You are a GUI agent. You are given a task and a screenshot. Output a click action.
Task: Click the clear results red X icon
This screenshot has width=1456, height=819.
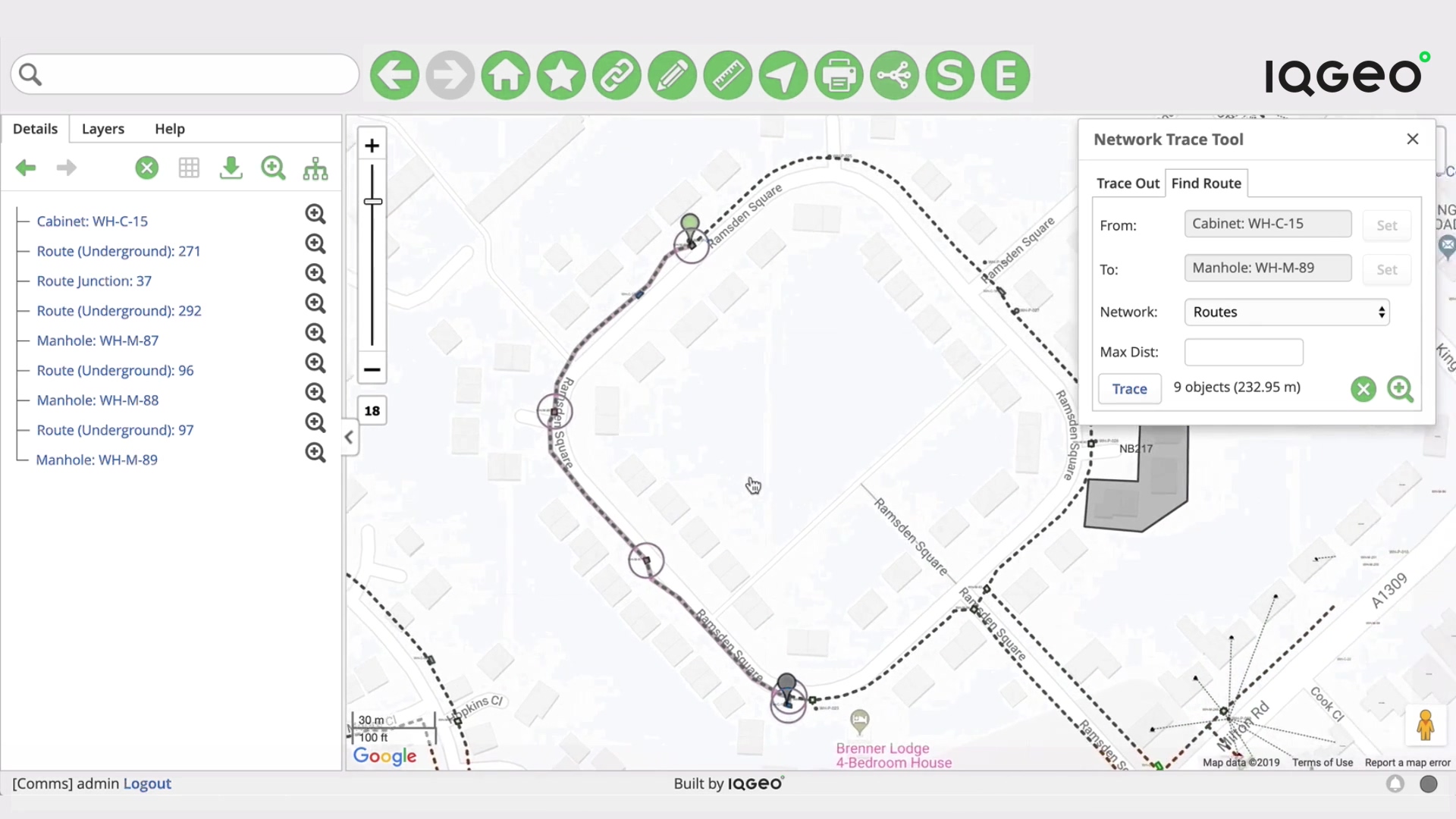(x=1363, y=388)
